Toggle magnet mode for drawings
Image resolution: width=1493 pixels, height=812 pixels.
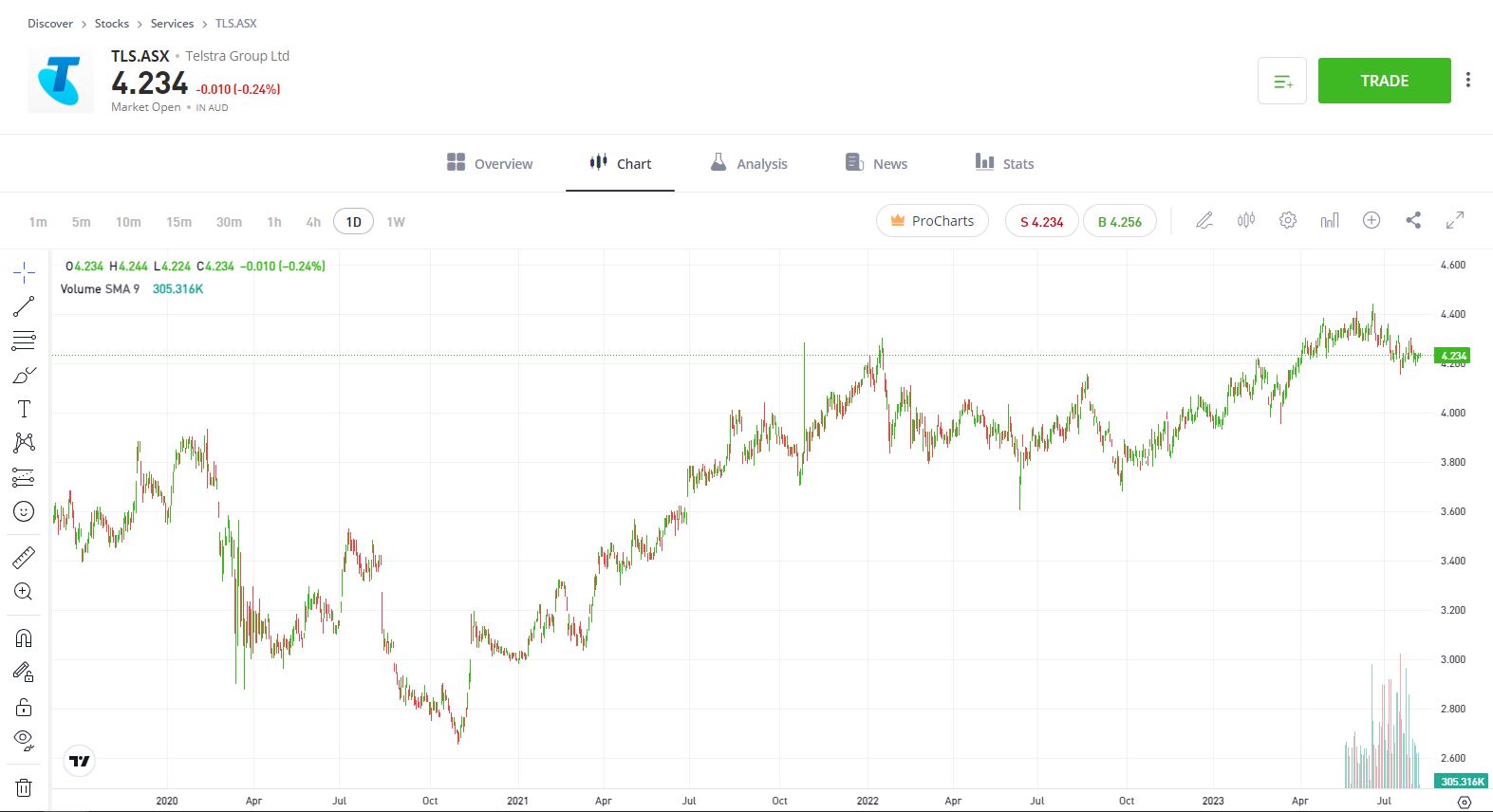[x=24, y=638]
